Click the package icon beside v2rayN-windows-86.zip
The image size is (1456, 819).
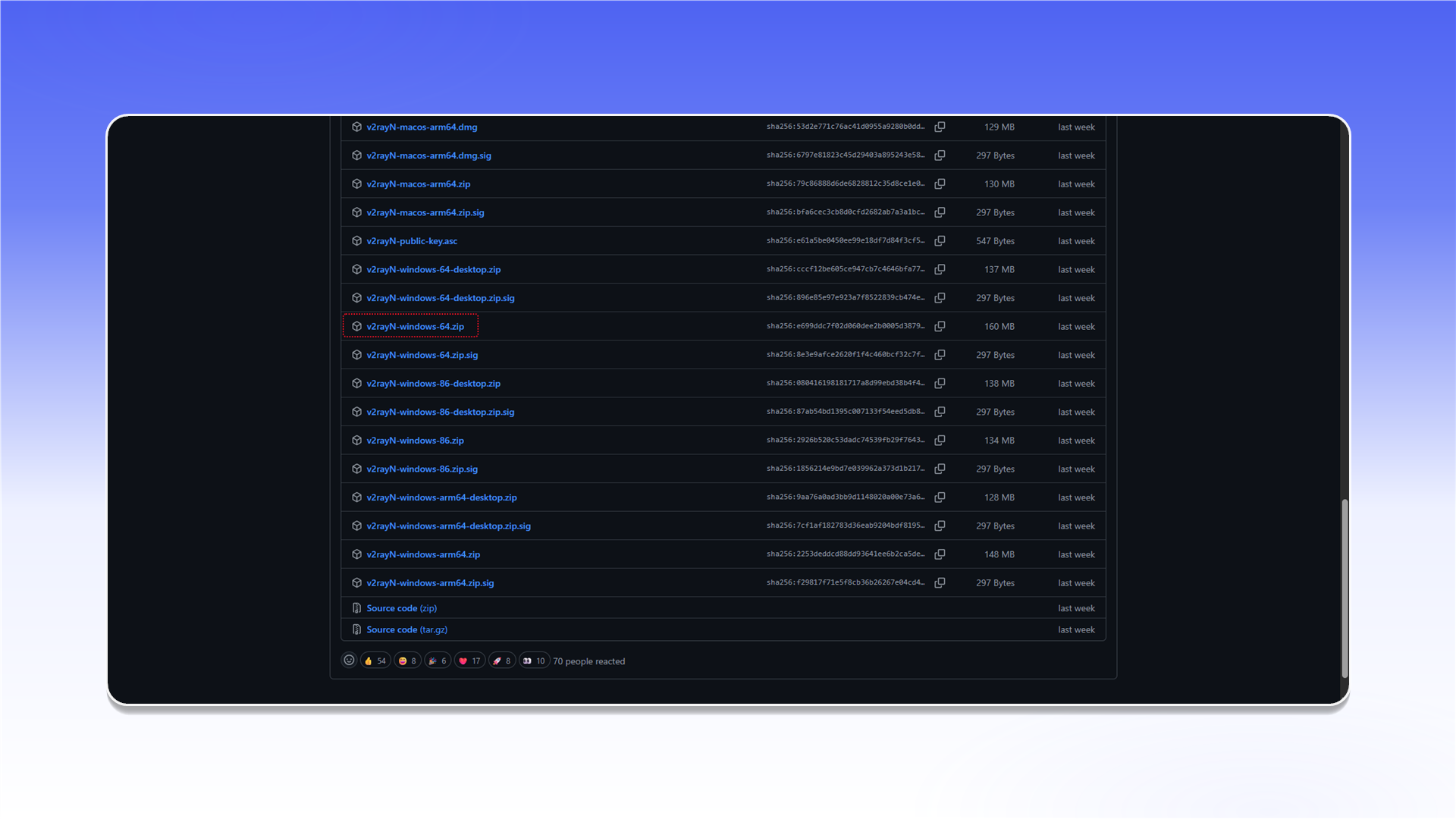click(356, 441)
